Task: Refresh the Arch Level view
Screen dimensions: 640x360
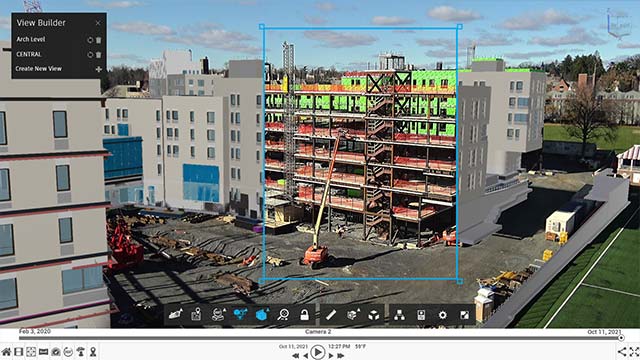Action: point(90,40)
